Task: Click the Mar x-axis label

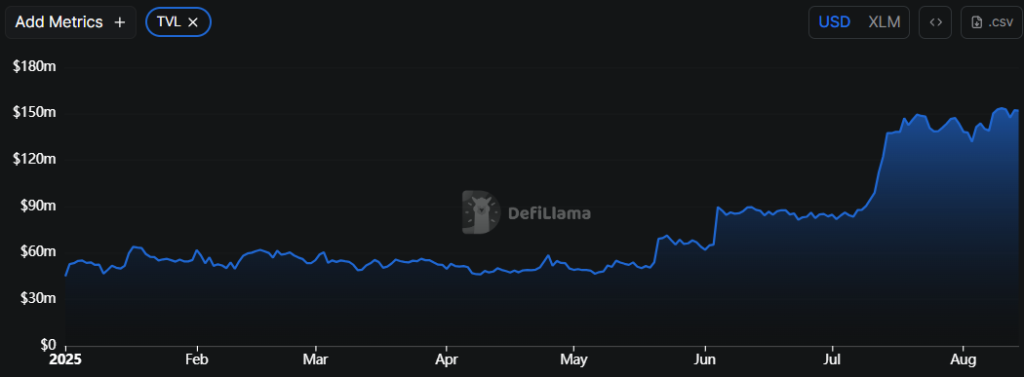Action: (315, 359)
